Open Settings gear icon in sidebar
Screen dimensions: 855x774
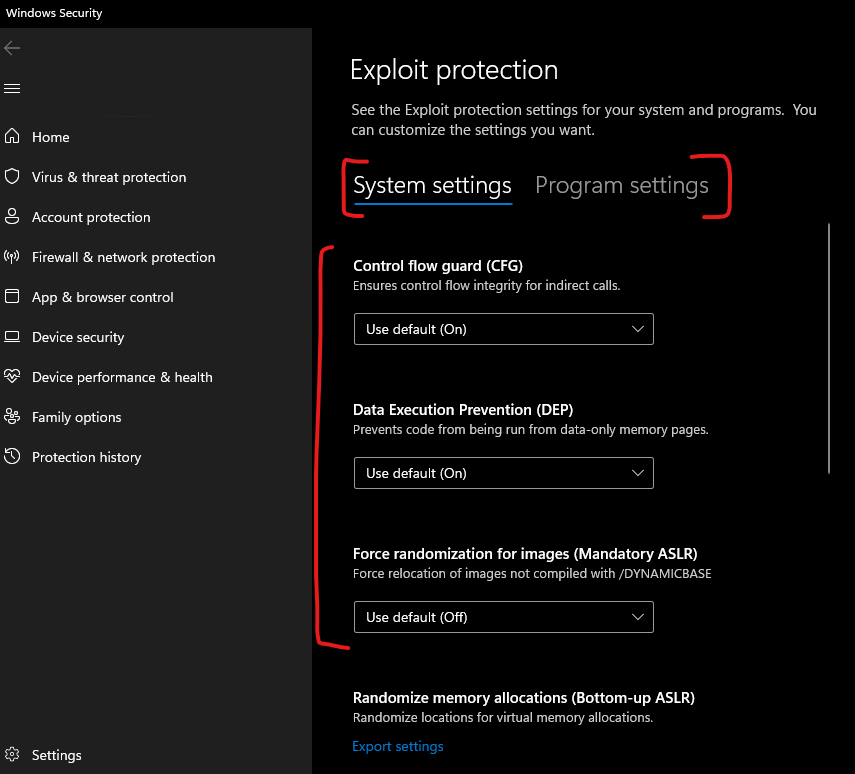pos(12,754)
